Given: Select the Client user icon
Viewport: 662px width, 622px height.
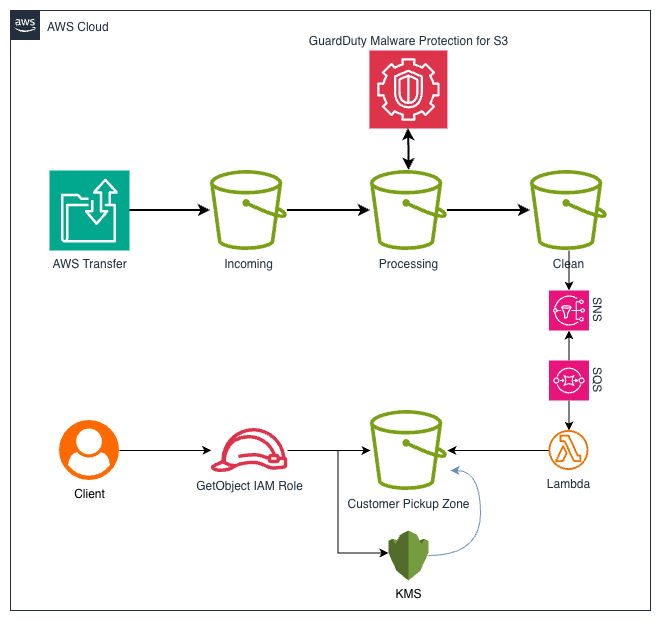Looking at the screenshot, I should tap(89, 450).
